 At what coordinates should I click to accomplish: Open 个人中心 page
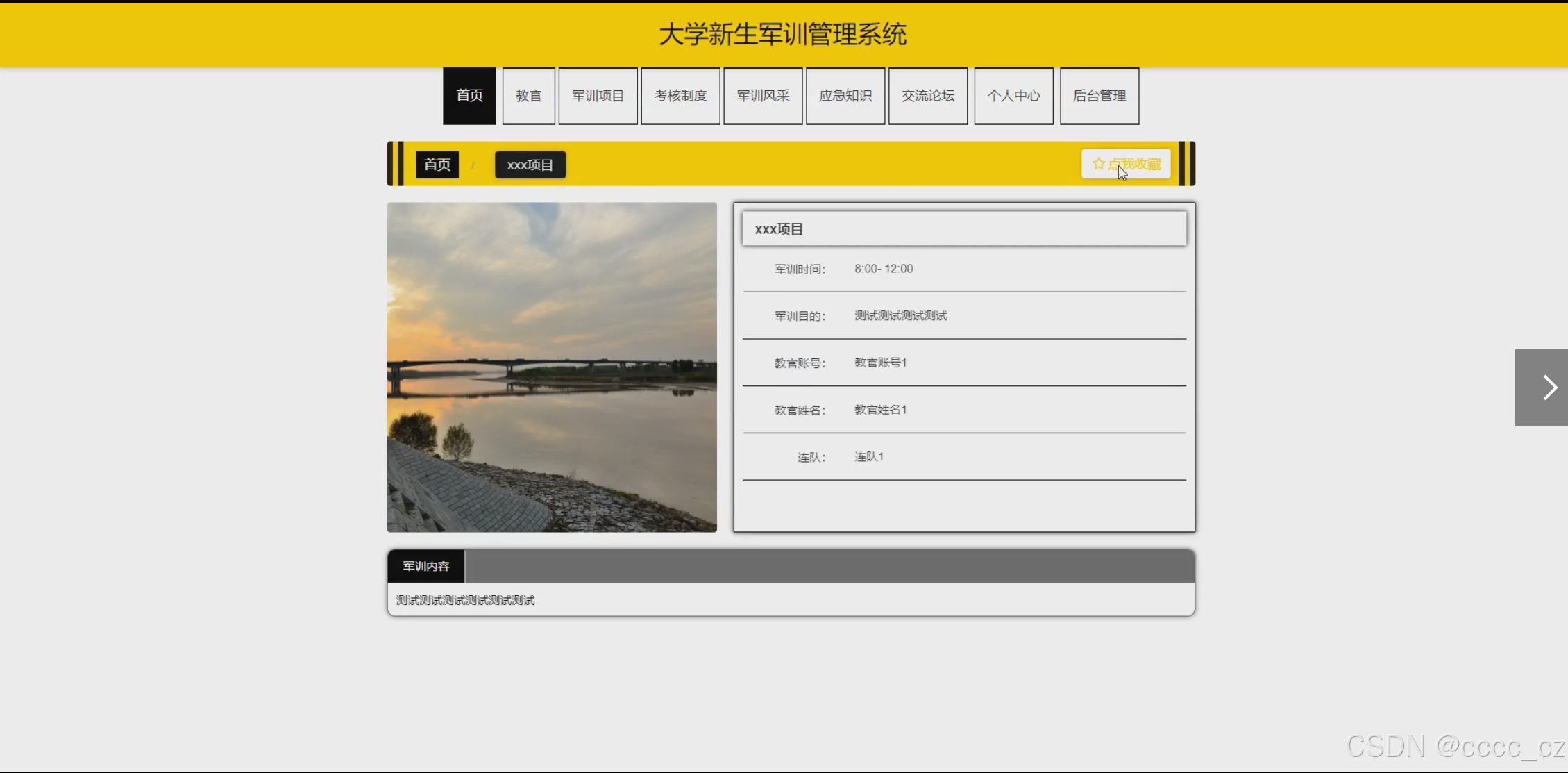pos(1013,96)
